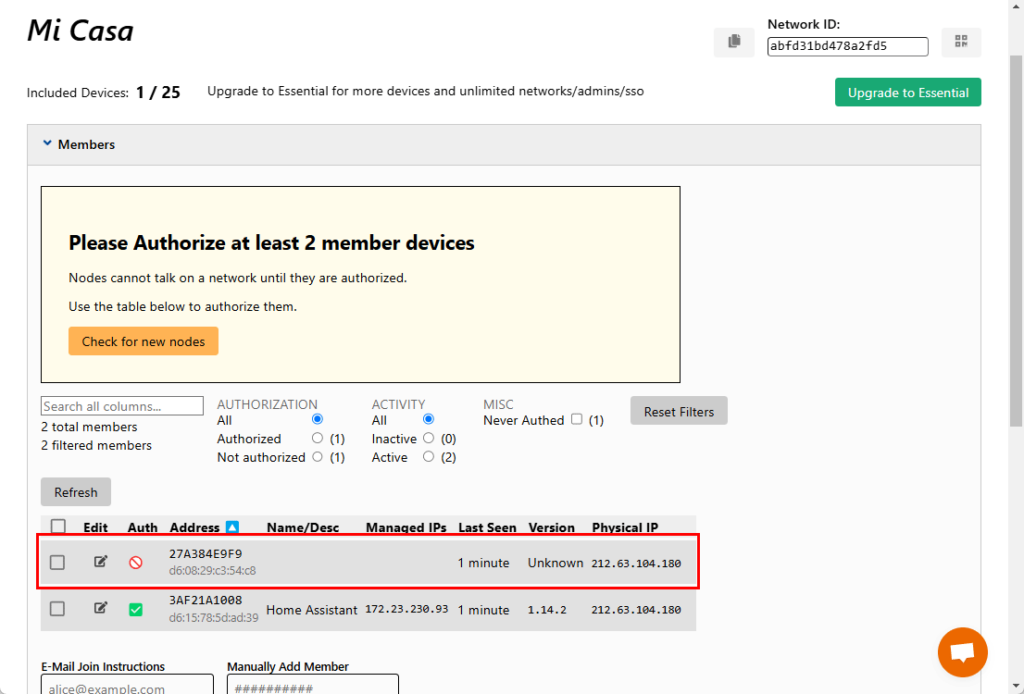The image size is (1024, 694).
Task: Sort members by Address column arrow
Action: click(x=232, y=527)
